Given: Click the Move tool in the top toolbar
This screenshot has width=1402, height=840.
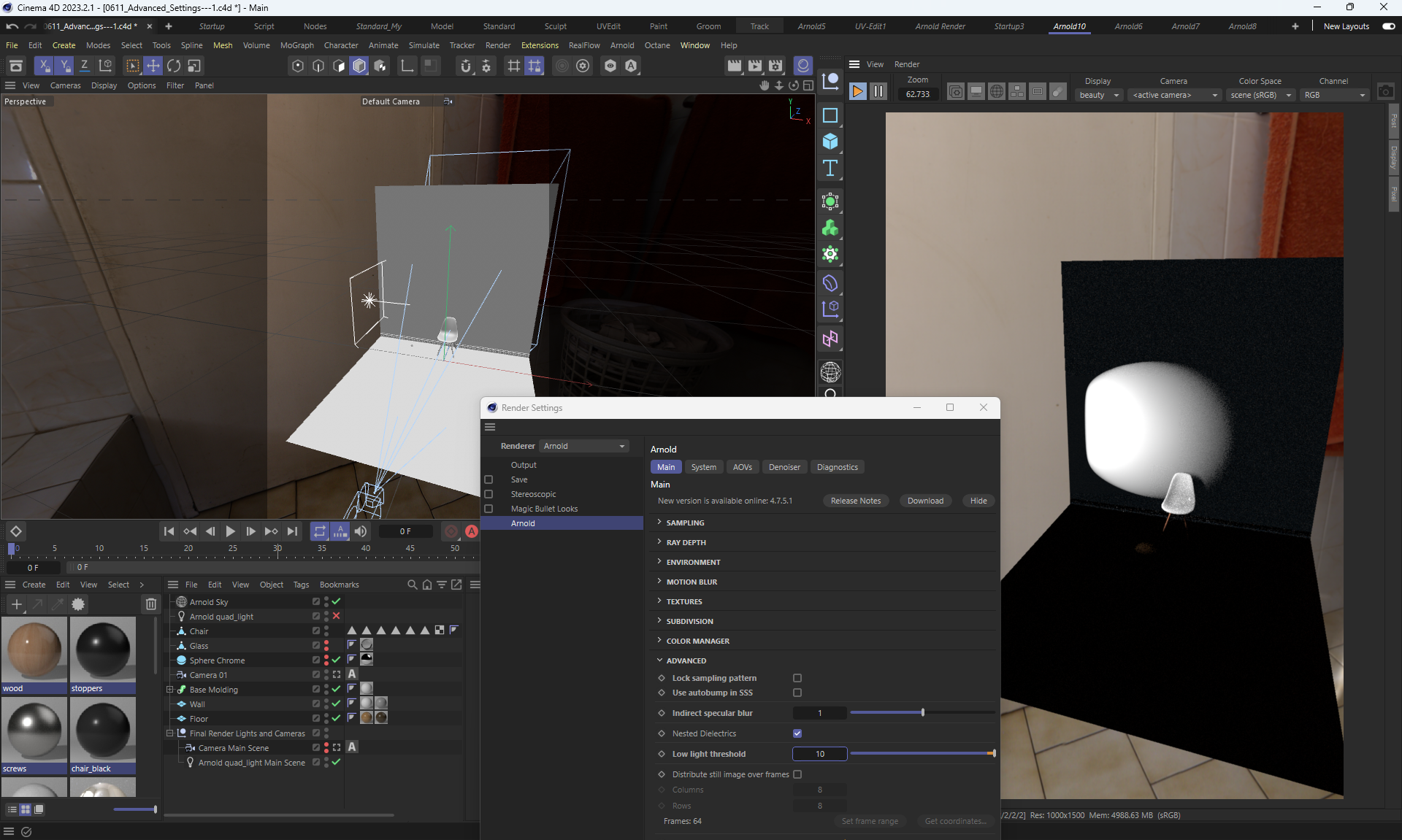Looking at the screenshot, I should 153,66.
